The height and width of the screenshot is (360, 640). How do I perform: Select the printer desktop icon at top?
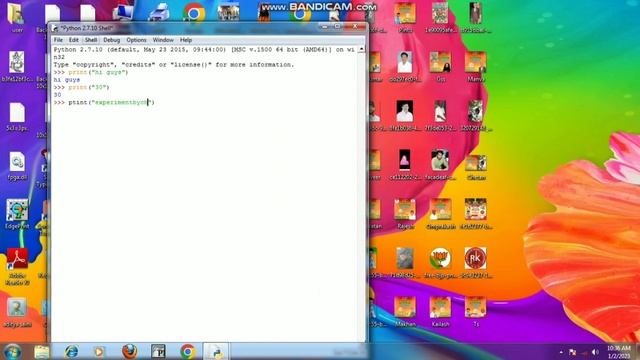159,13
